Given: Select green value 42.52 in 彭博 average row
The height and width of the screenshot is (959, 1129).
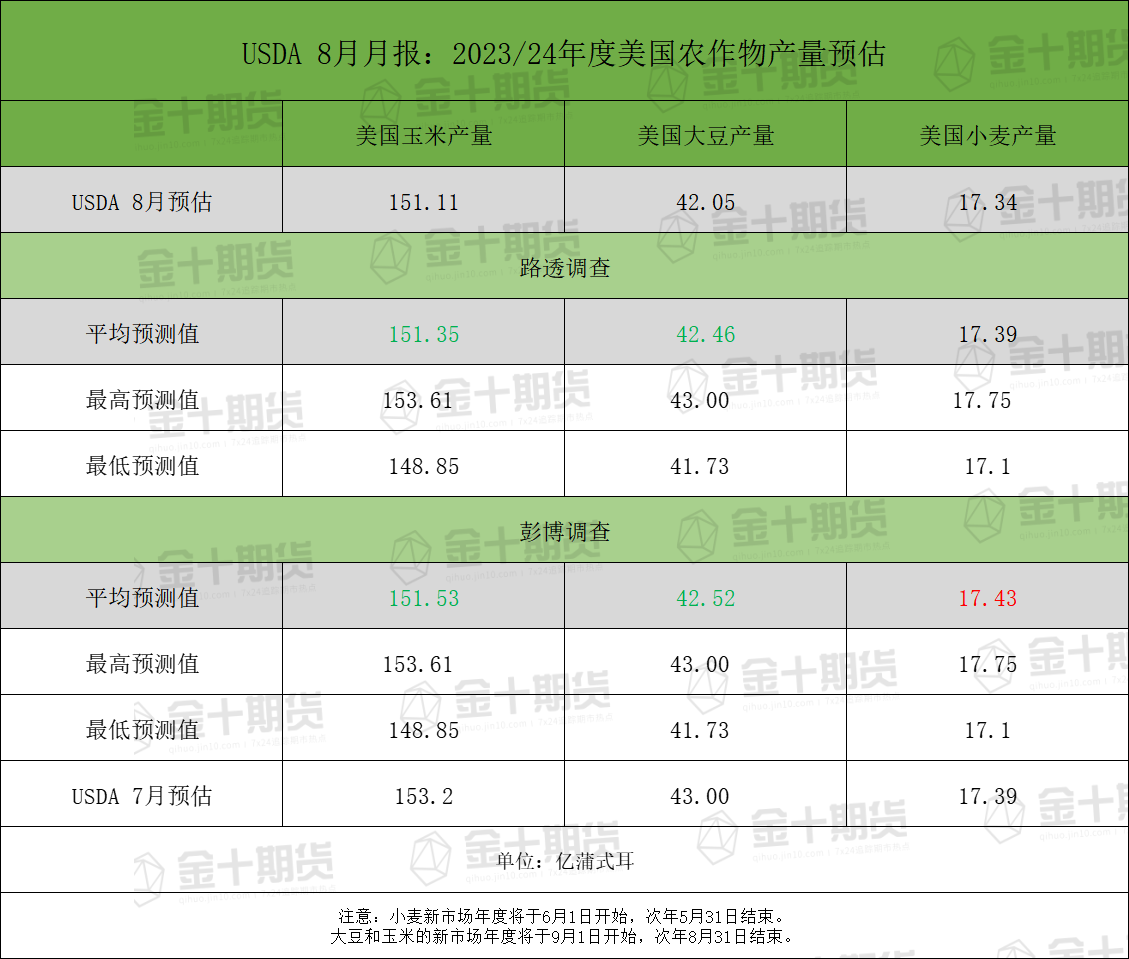Looking at the screenshot, I should click(706, 599).
